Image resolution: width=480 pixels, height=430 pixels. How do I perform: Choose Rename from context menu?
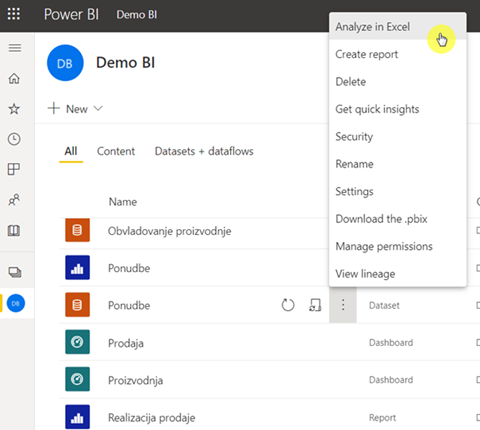pos(397,164)
